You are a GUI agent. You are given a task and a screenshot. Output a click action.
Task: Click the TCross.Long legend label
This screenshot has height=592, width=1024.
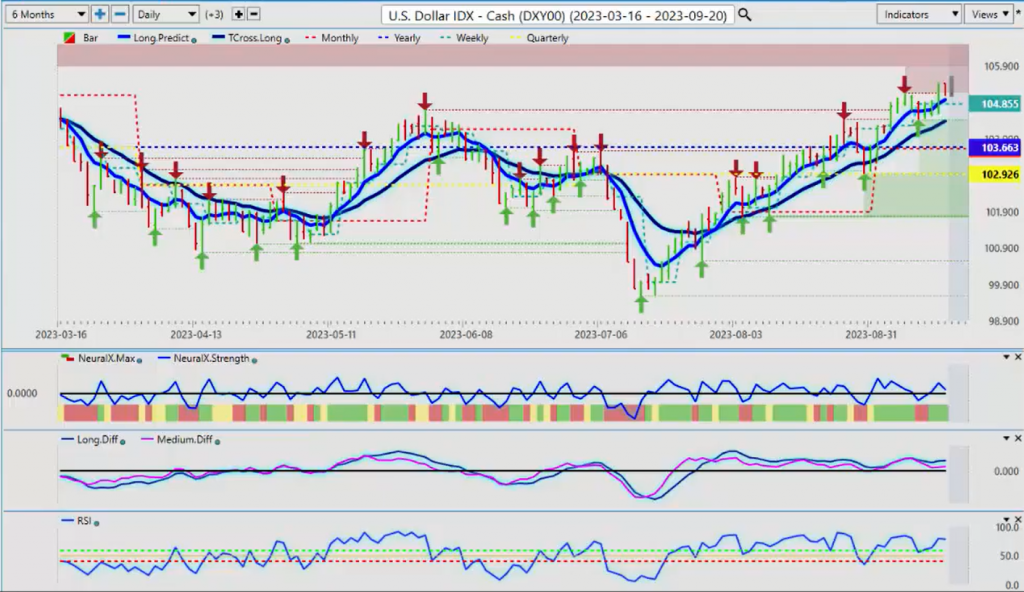point(255,38)
